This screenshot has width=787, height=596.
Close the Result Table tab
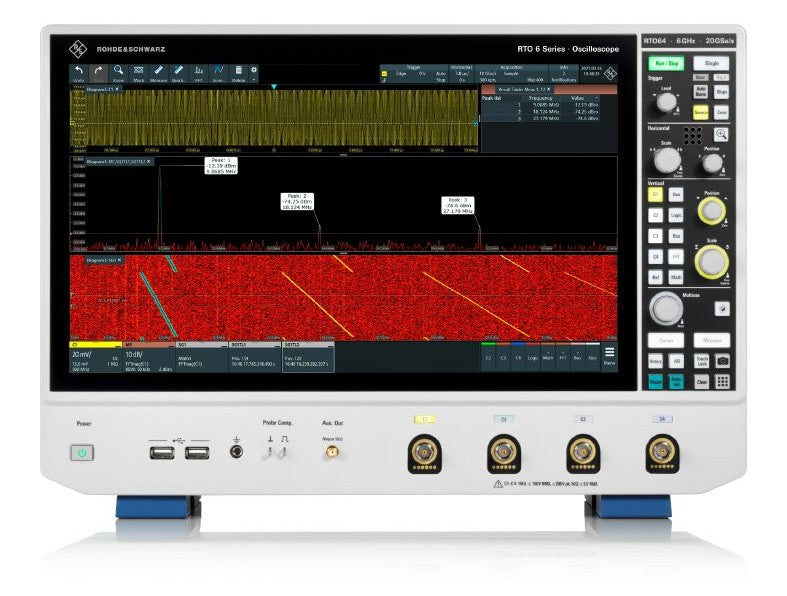(x=549, y=89)
